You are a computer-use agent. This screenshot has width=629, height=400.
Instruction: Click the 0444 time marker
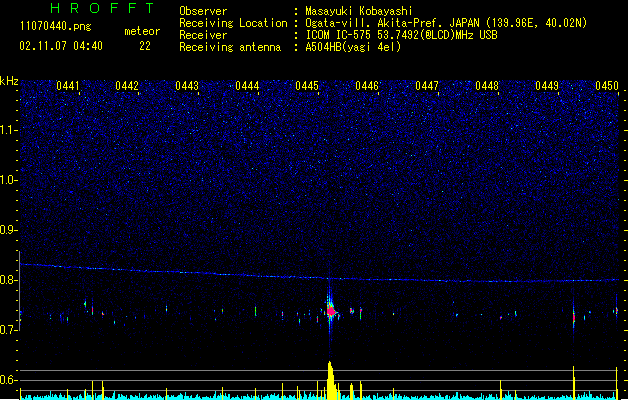[247, 86]
